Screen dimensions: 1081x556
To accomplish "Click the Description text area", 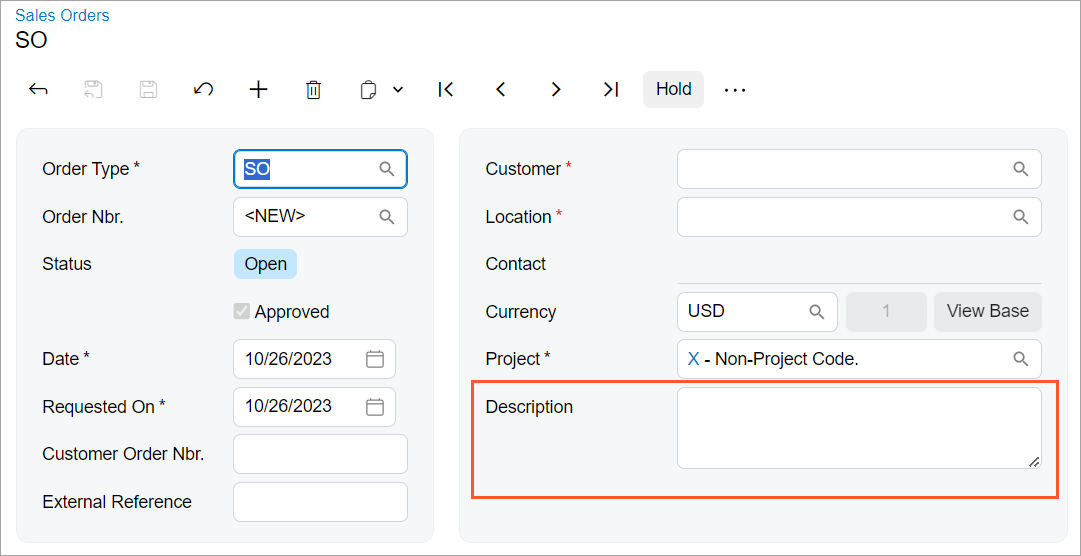I will tap(858, 427).
